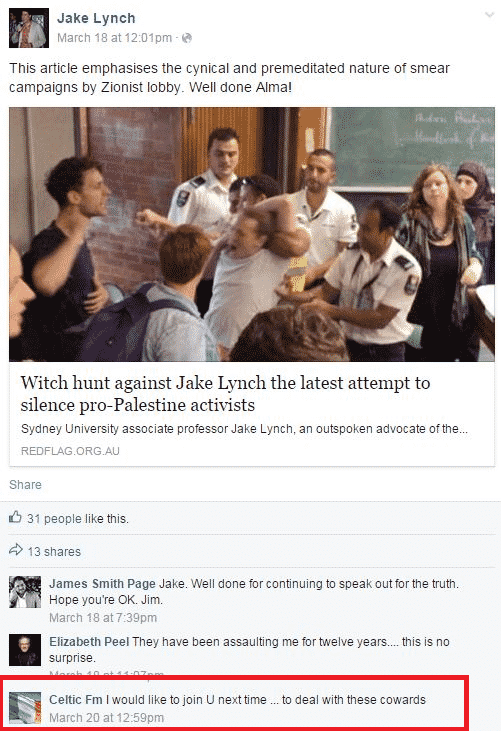501x731 pixels.
Task: Click the Elizabeth Peel commenter name
Action: click(x=89, y=642)
